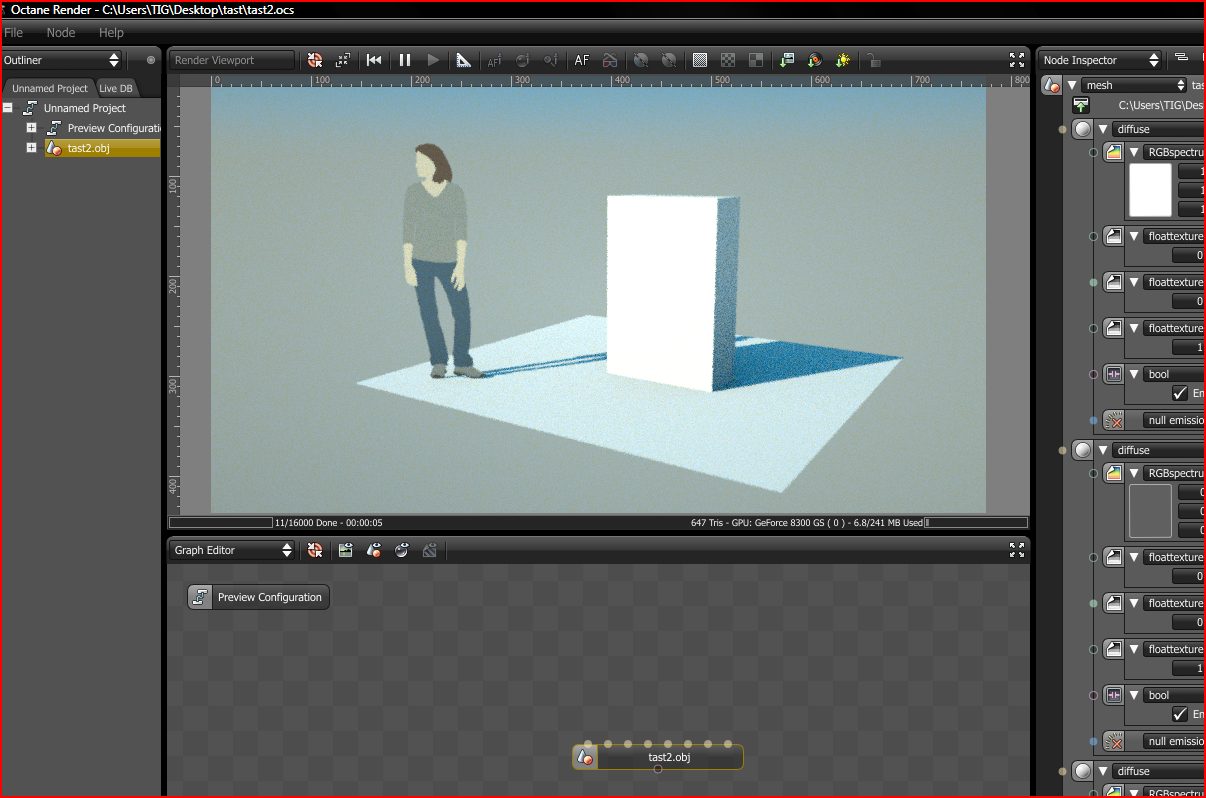Click the lifebuoy recenter icon in Graph Editor
1206x798 pixels.
point(315,550)
